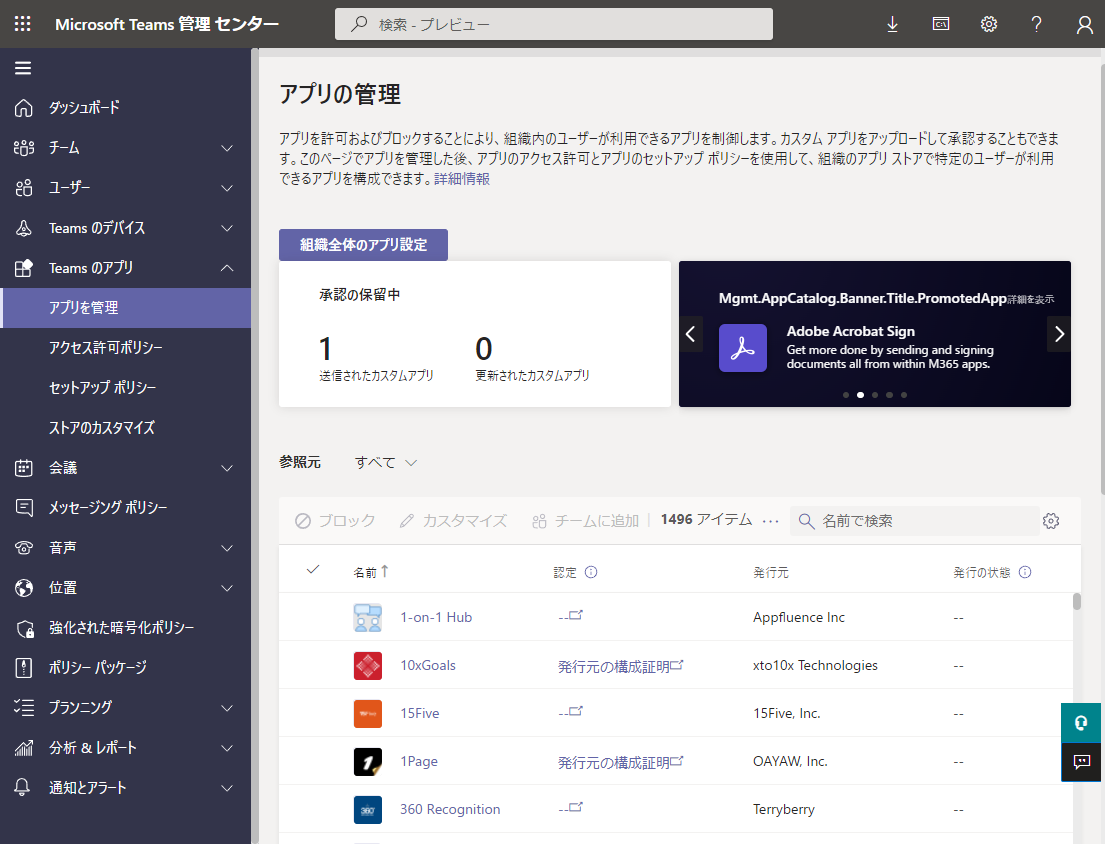The image size is (1105, 844).
Task: Open the 参照元 すべて dropdown
Action: [x=386, y=463]
